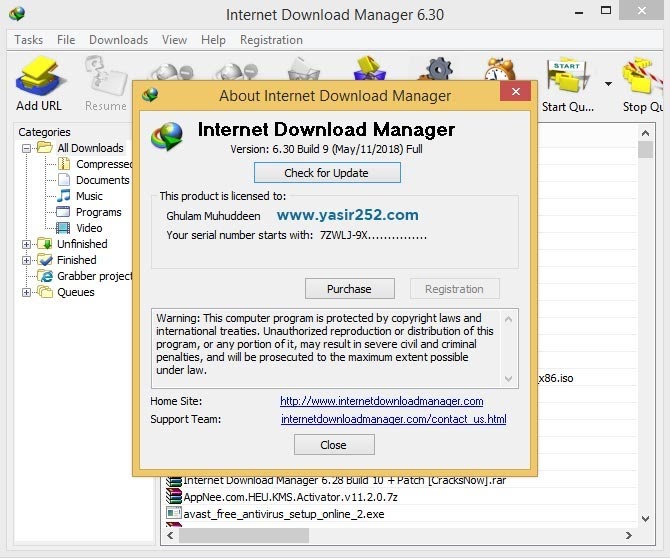670x558 pixels.
Task: Click the large IDM logo in About dialog
Action: pyautogui.click(x=167, y=136)
